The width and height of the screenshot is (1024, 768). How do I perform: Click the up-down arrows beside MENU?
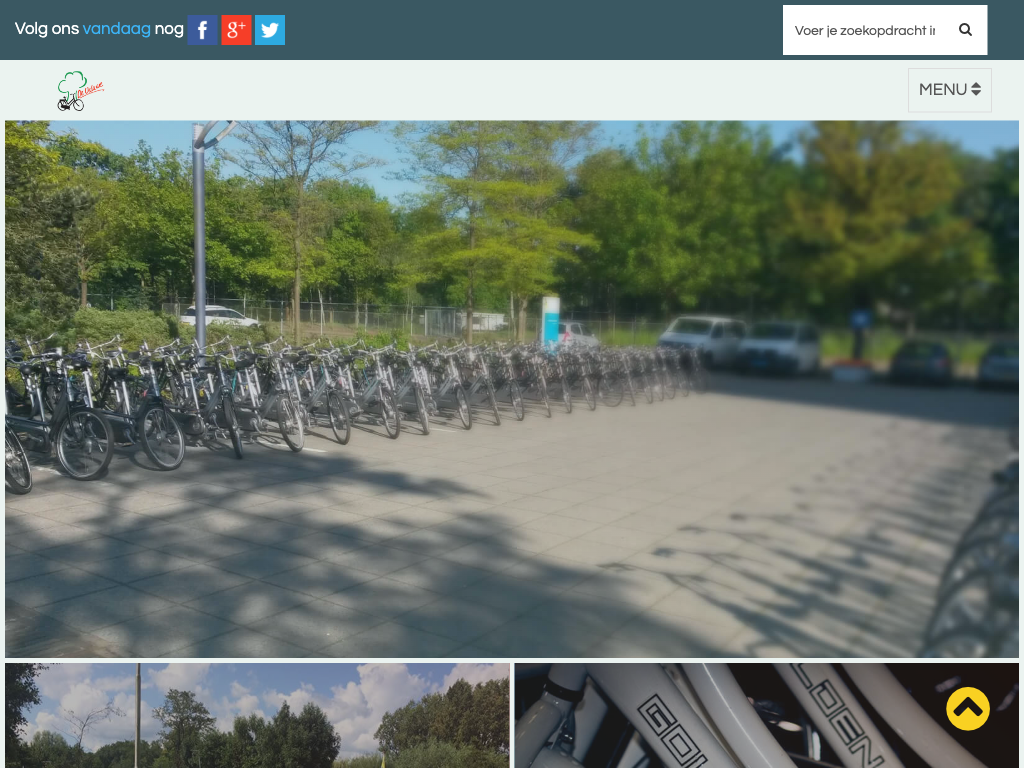click(976, 90)
